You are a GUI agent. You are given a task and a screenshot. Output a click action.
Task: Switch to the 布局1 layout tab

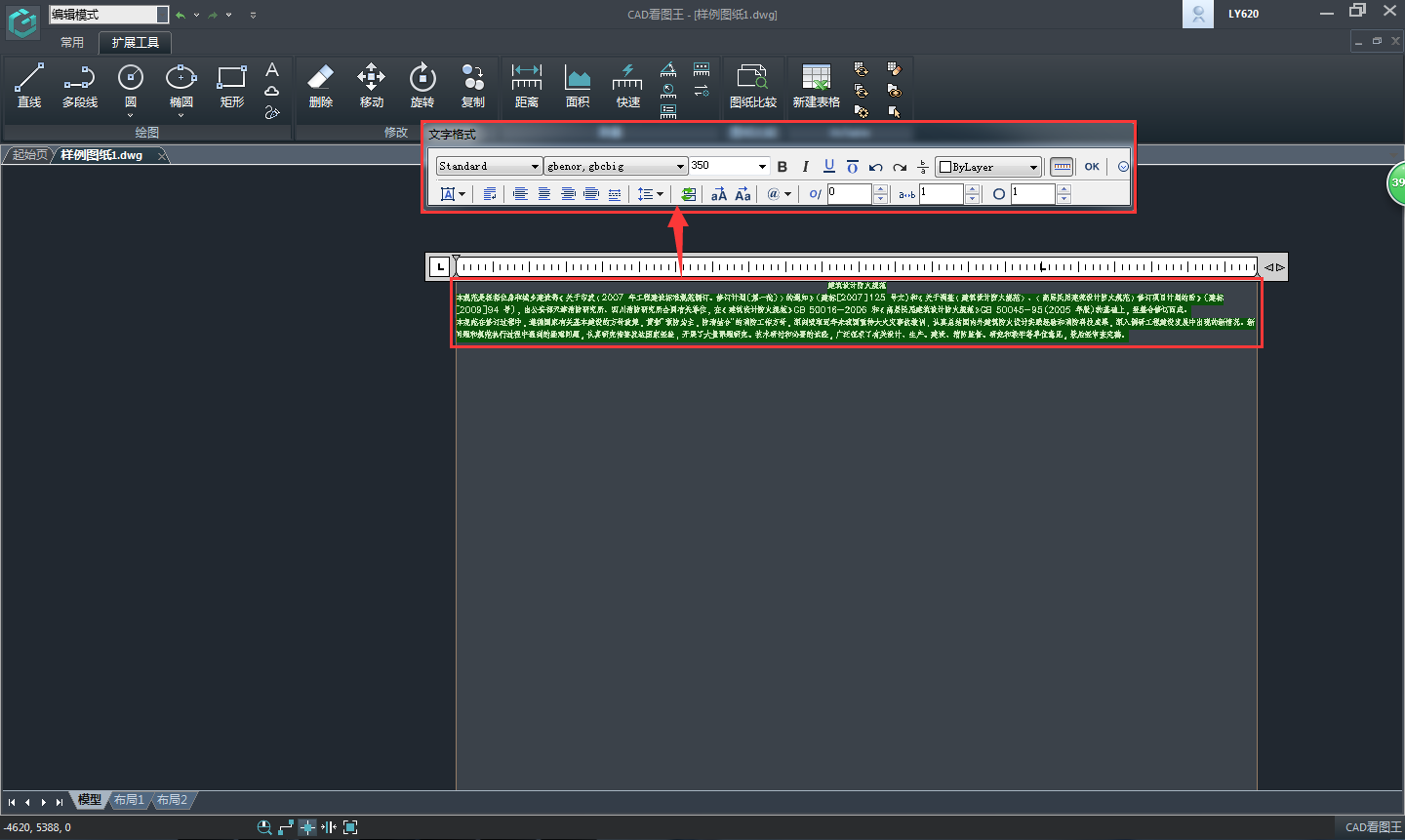129,800
